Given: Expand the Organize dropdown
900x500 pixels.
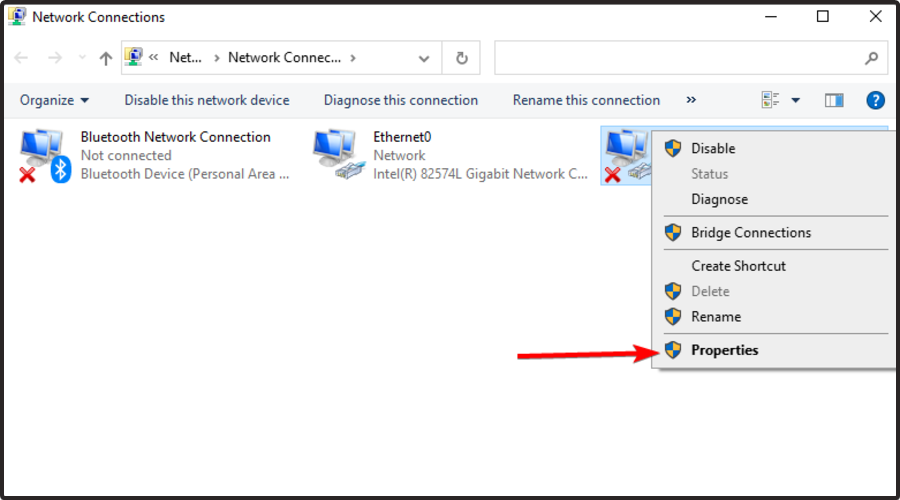Looking at the screenshot, I should [55, 100].
